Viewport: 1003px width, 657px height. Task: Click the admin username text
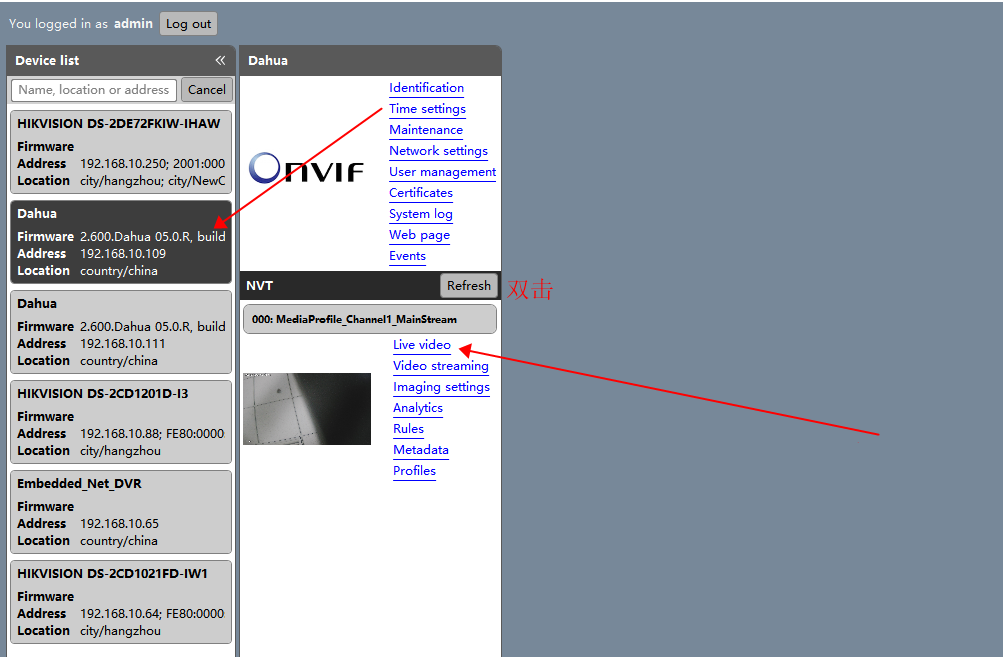point(133,24)
